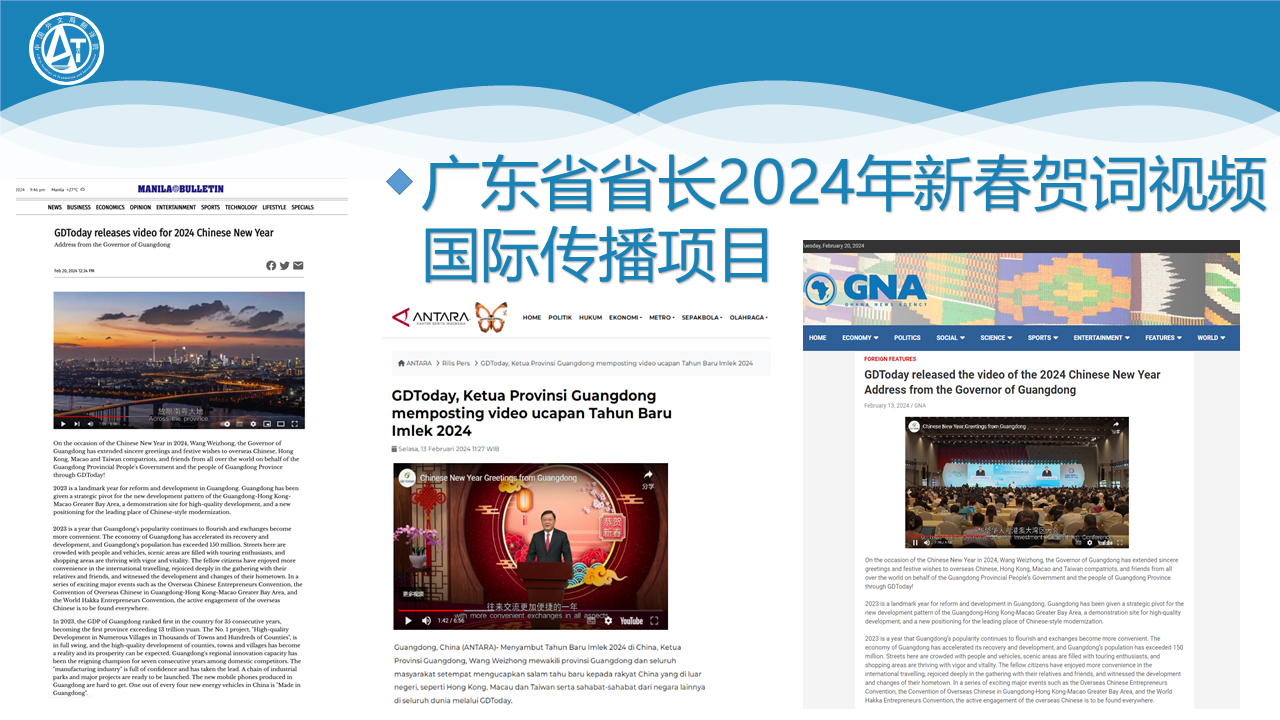
Task: Enter fullscreen on the GNA video
Action: pyautogui.click(x=1119, y=543)
